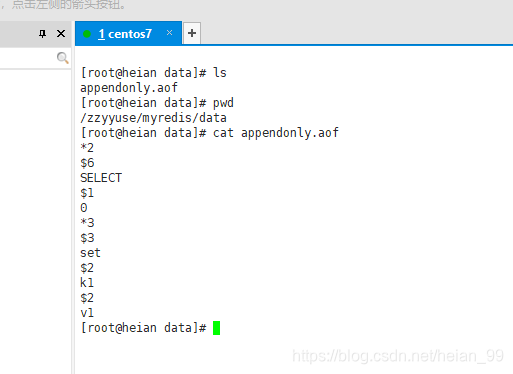Pin the side panel with the pushpin icon
Viewport: 513px width, 374px height.
(42, 34)
